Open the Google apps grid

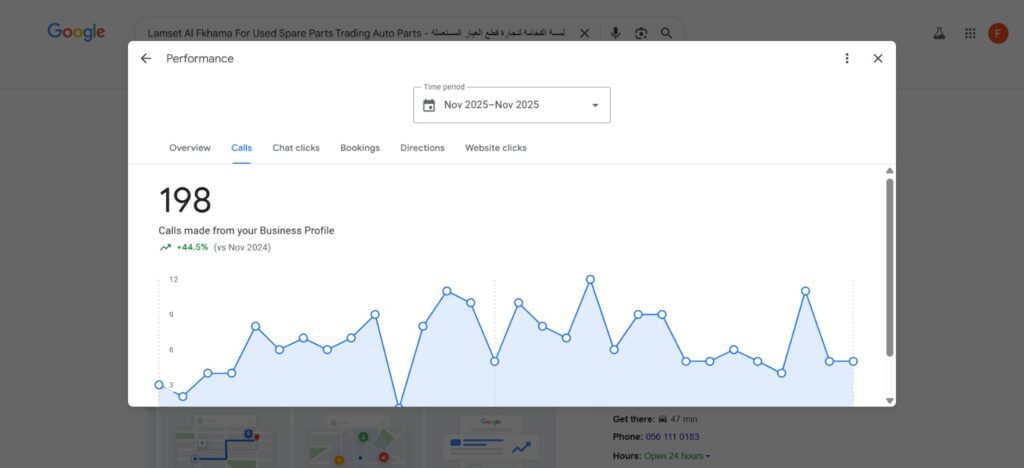[x=969, y=33]
